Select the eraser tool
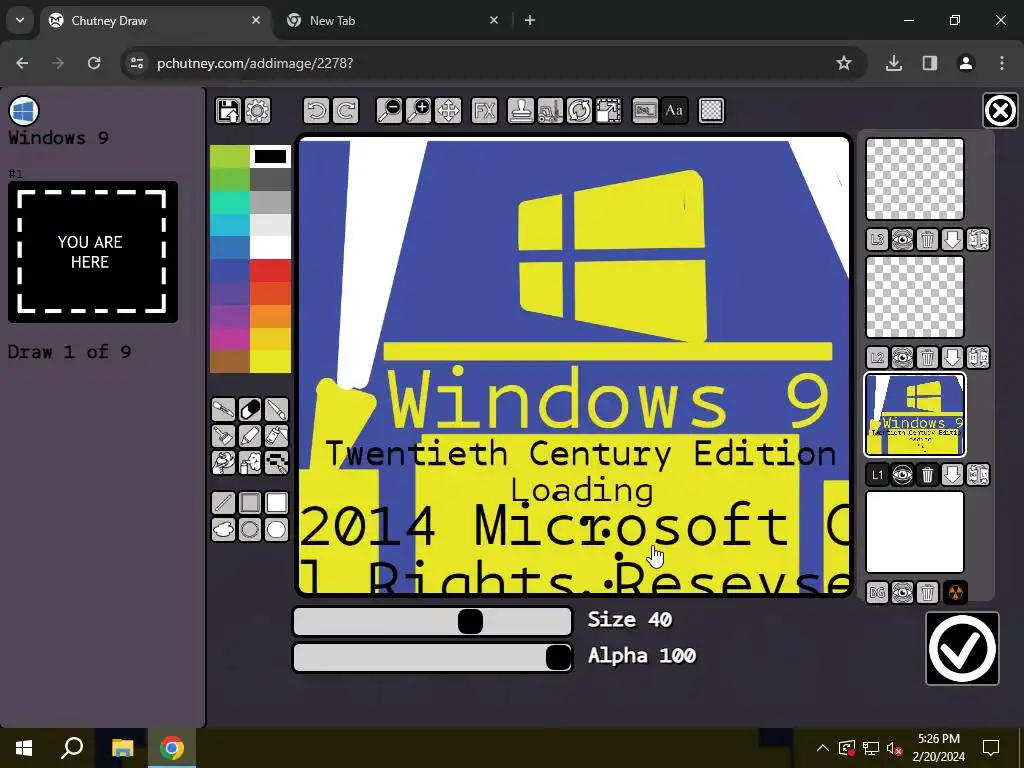1024x768 pixels. pyautogui.click(x=250, y=409)
